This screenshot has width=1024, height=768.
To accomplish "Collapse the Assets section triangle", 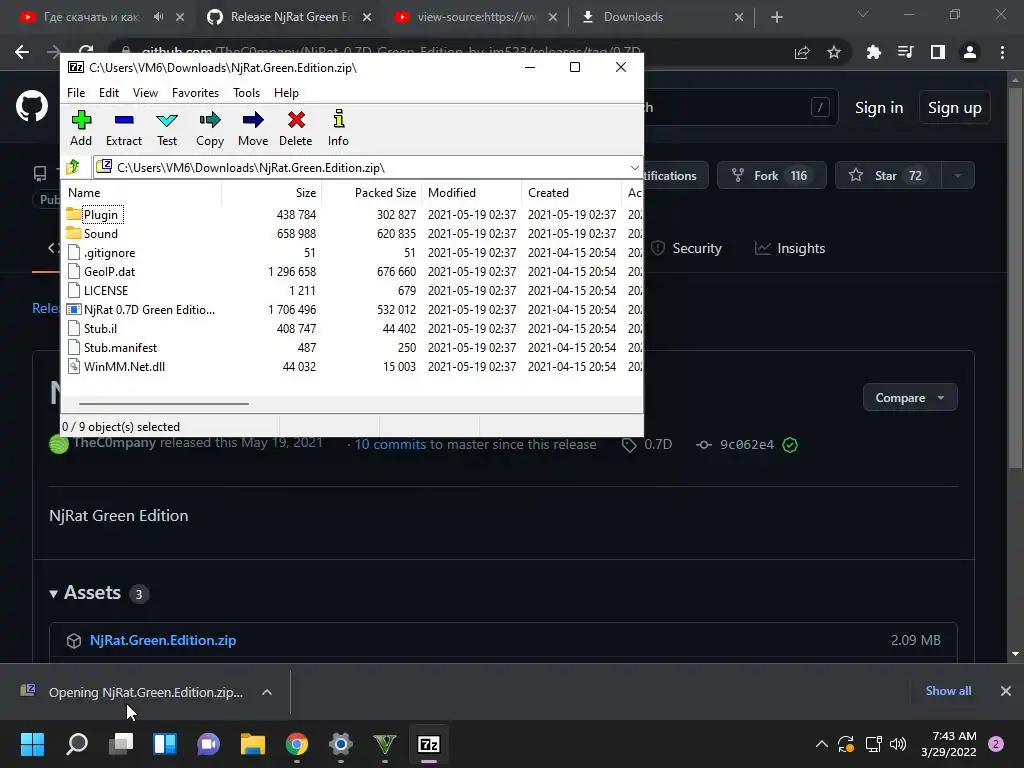I will 54,594.
